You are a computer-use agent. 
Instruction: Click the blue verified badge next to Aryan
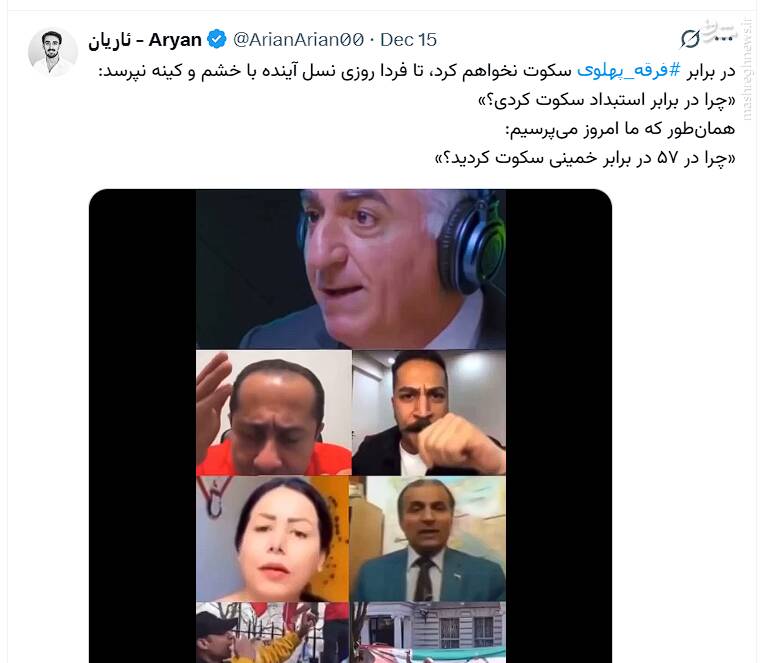(217, 39)
